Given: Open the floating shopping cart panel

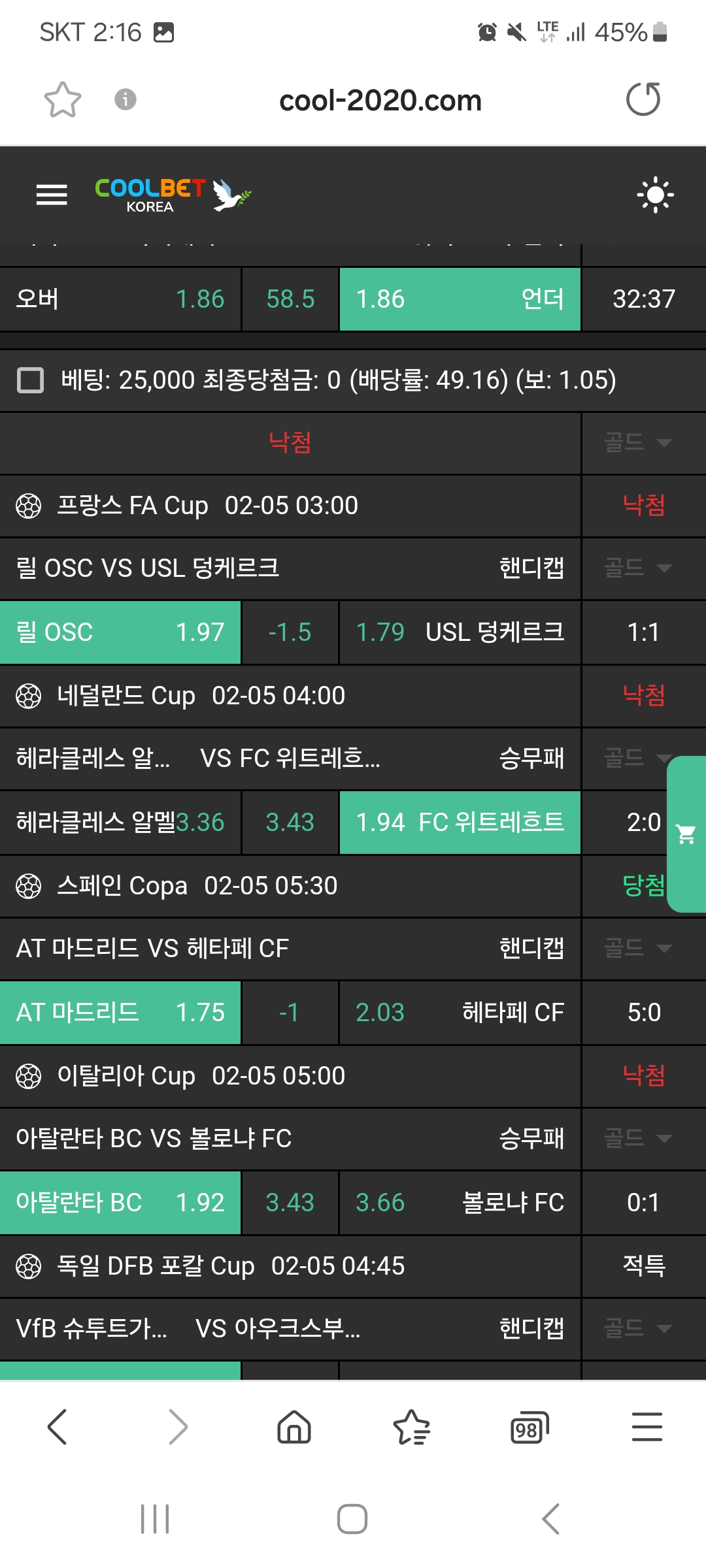Looking at the screenshot, I should 686,834.
